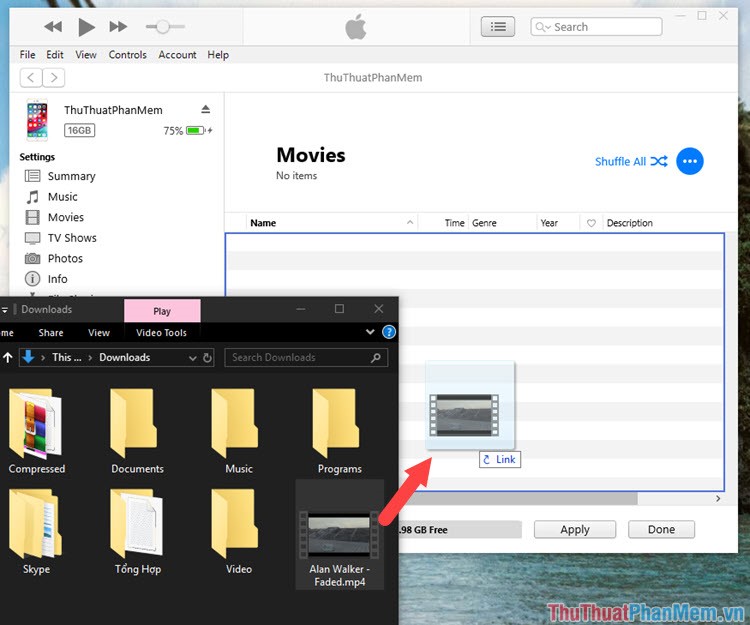Open the Account menu

pyautogui.click(x=177, y=55)
